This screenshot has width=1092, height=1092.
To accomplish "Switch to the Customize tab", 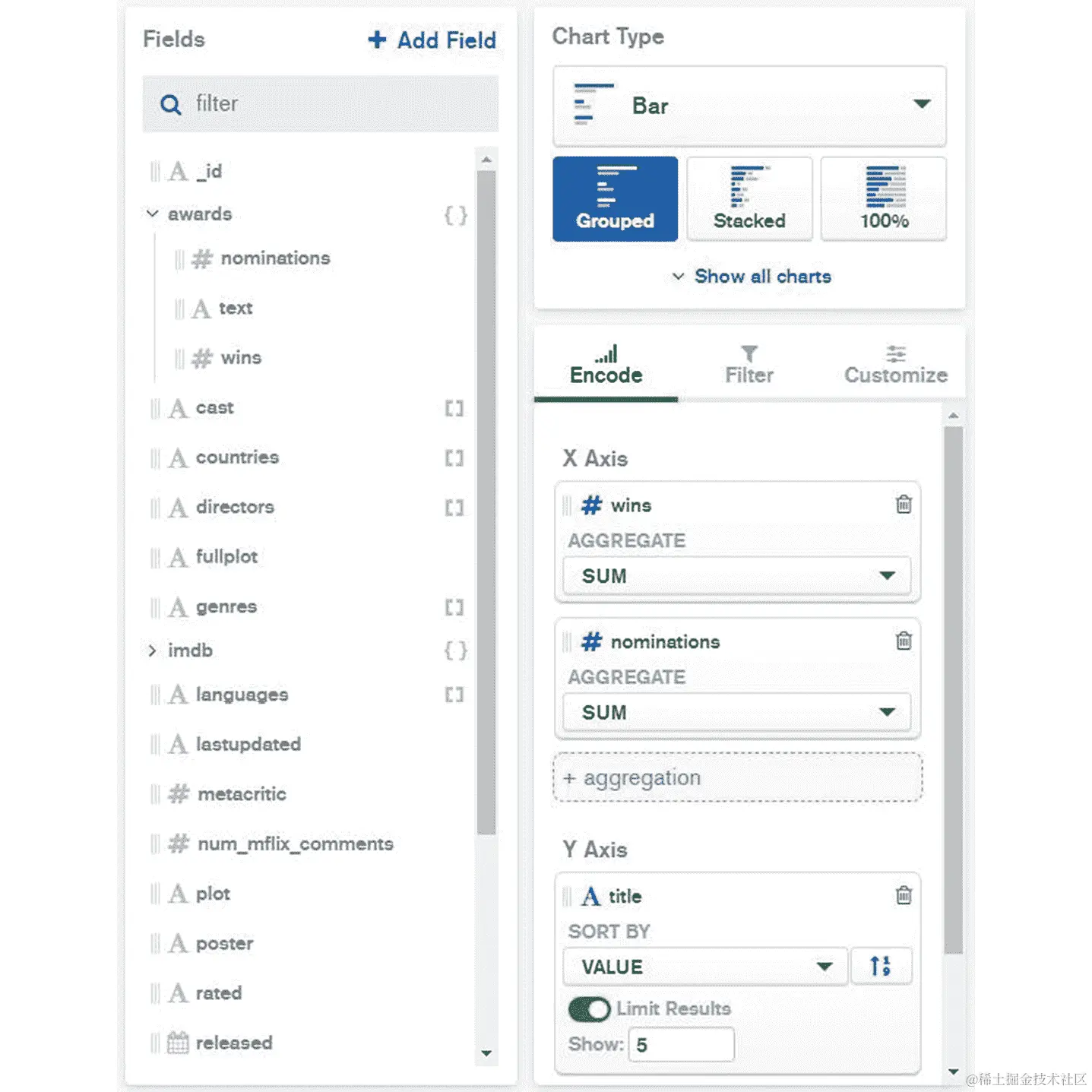I will (896, 366).
